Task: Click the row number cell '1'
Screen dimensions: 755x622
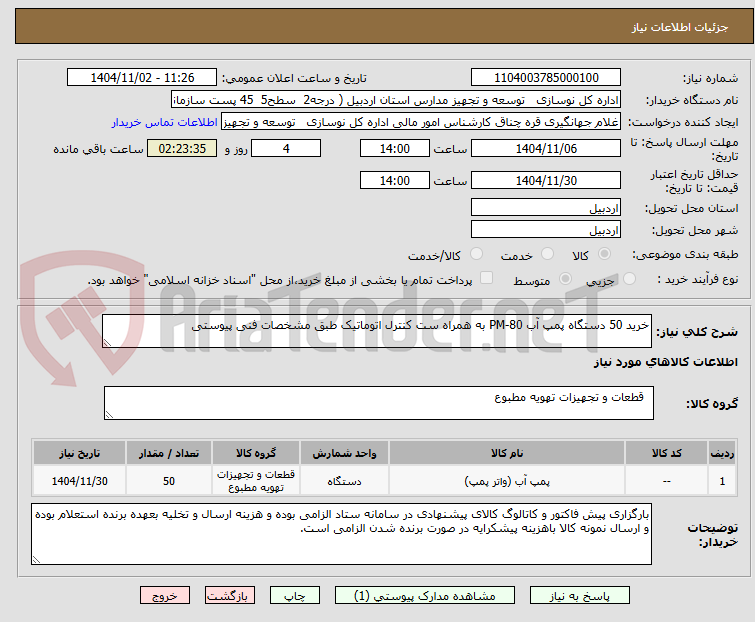Action: click(x=722, y=480)
